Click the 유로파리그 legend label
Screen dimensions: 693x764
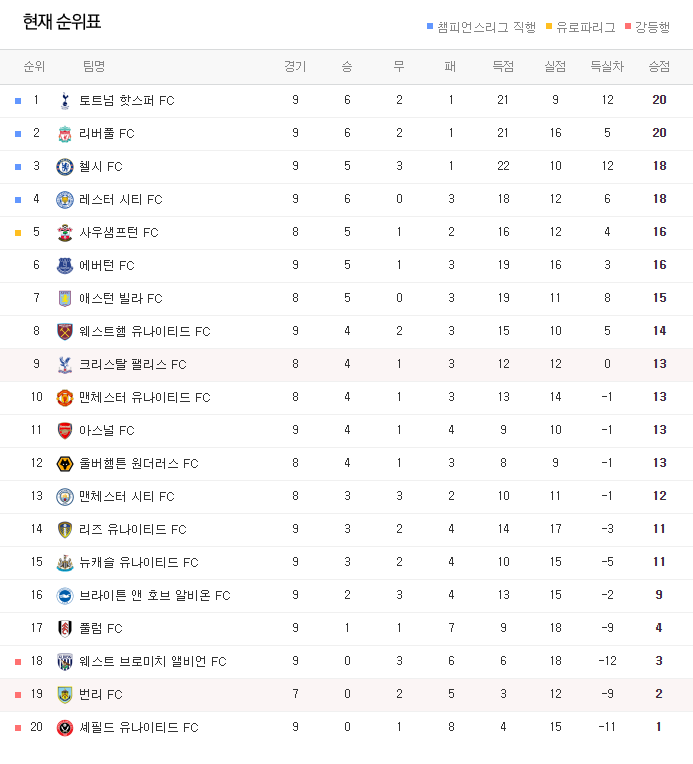coord(586,27)
